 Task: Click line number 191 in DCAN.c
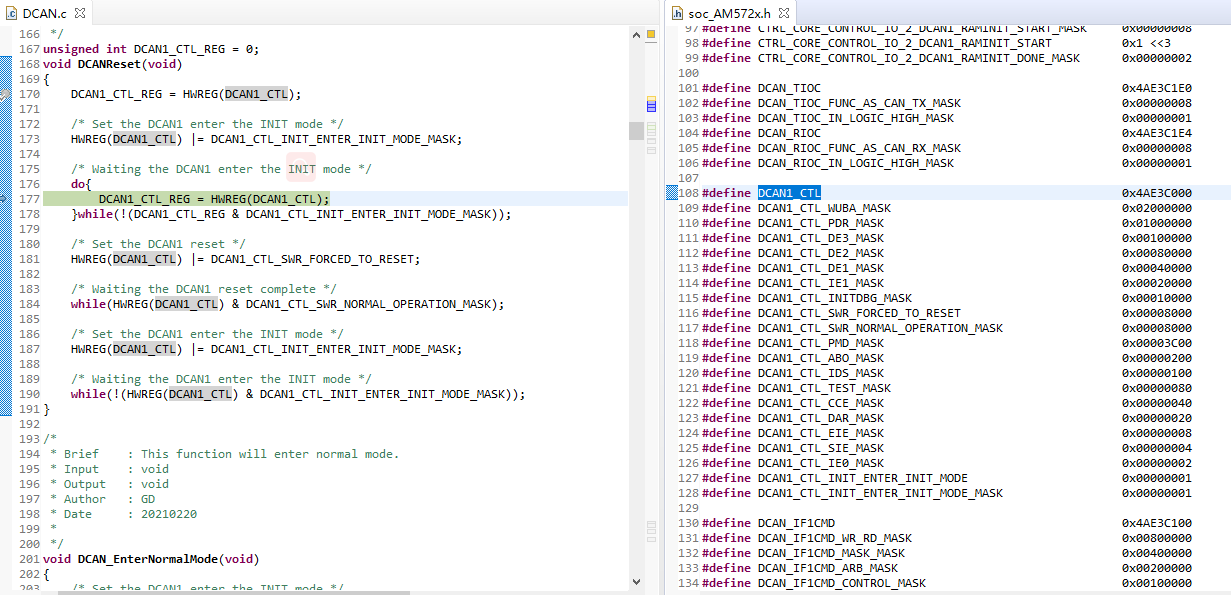point(28,409)
